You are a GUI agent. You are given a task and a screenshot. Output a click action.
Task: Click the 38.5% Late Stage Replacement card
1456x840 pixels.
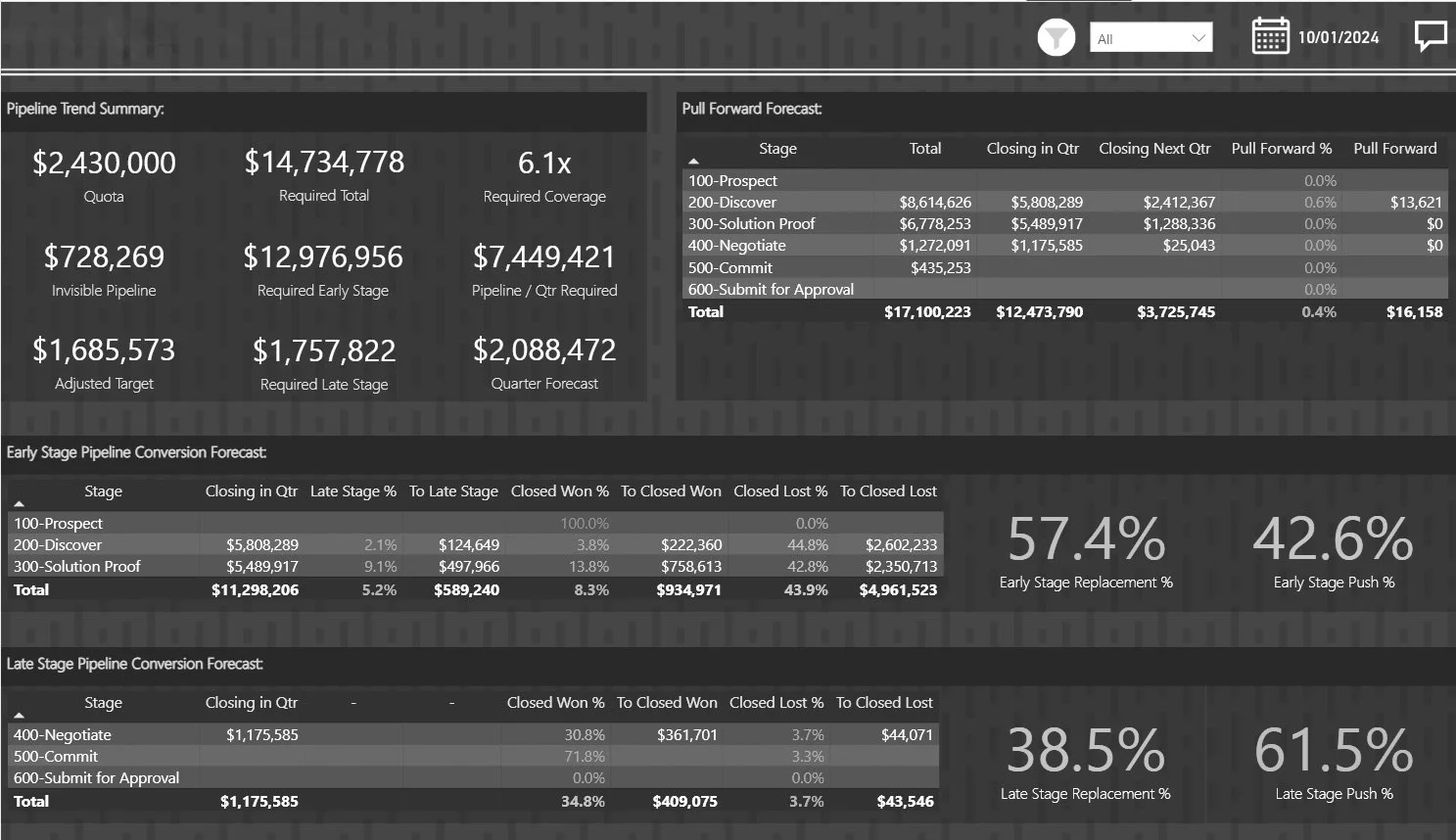pos(1086,764)
